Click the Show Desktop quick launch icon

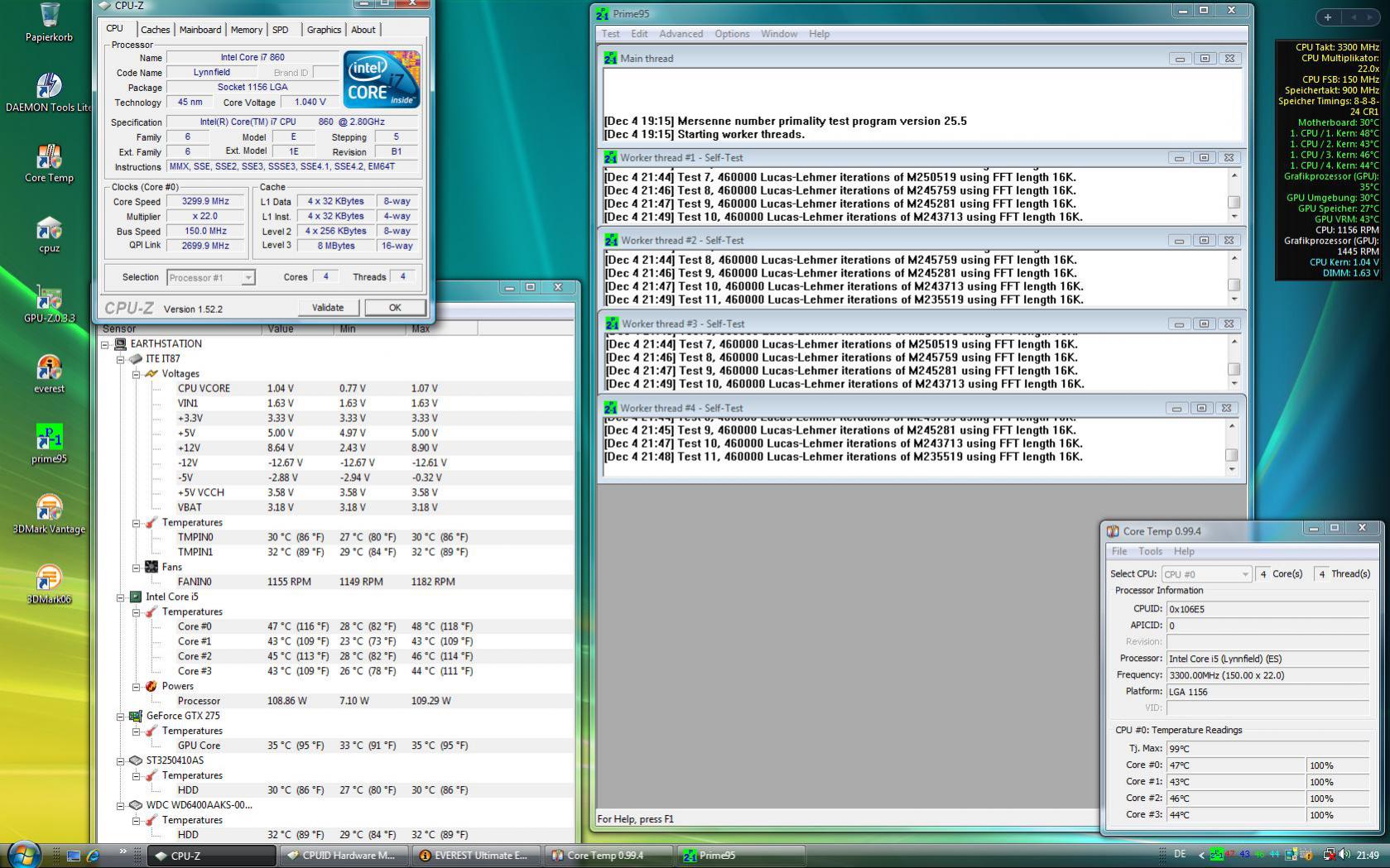pyautogui.click(x=73, y=856)
